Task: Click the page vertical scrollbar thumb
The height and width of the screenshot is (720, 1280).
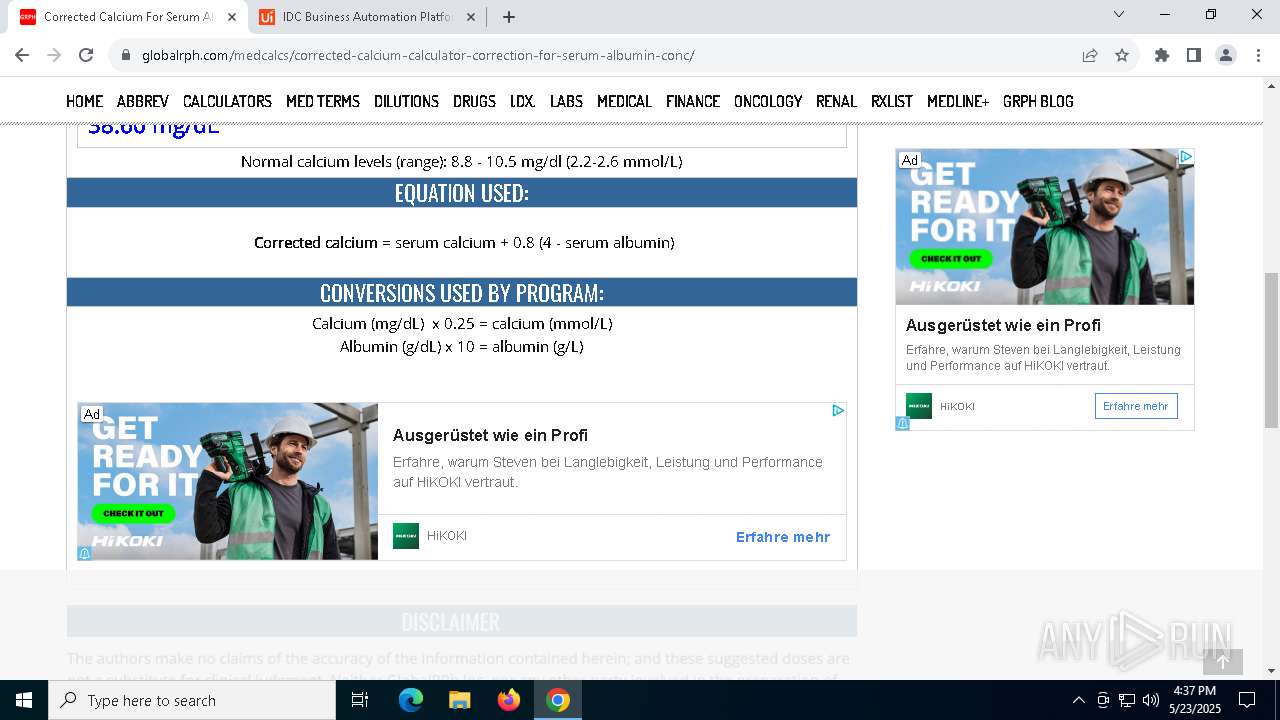Action: click(x=1272, y=350)
